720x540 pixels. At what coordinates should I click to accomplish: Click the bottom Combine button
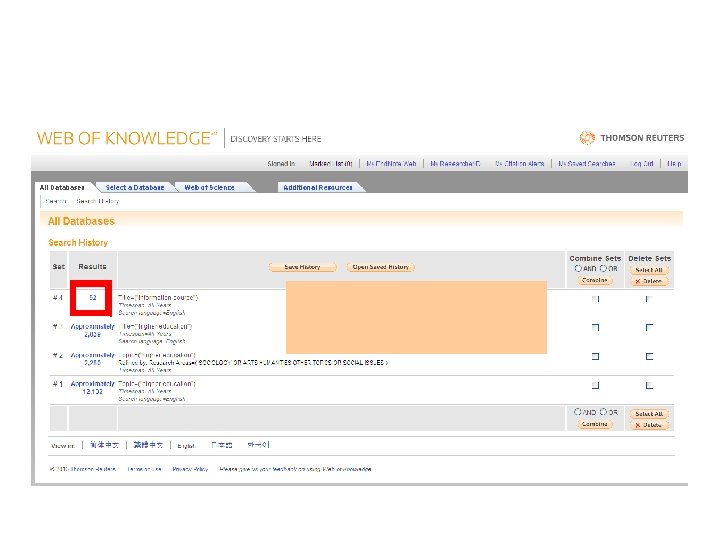[595, 424]
